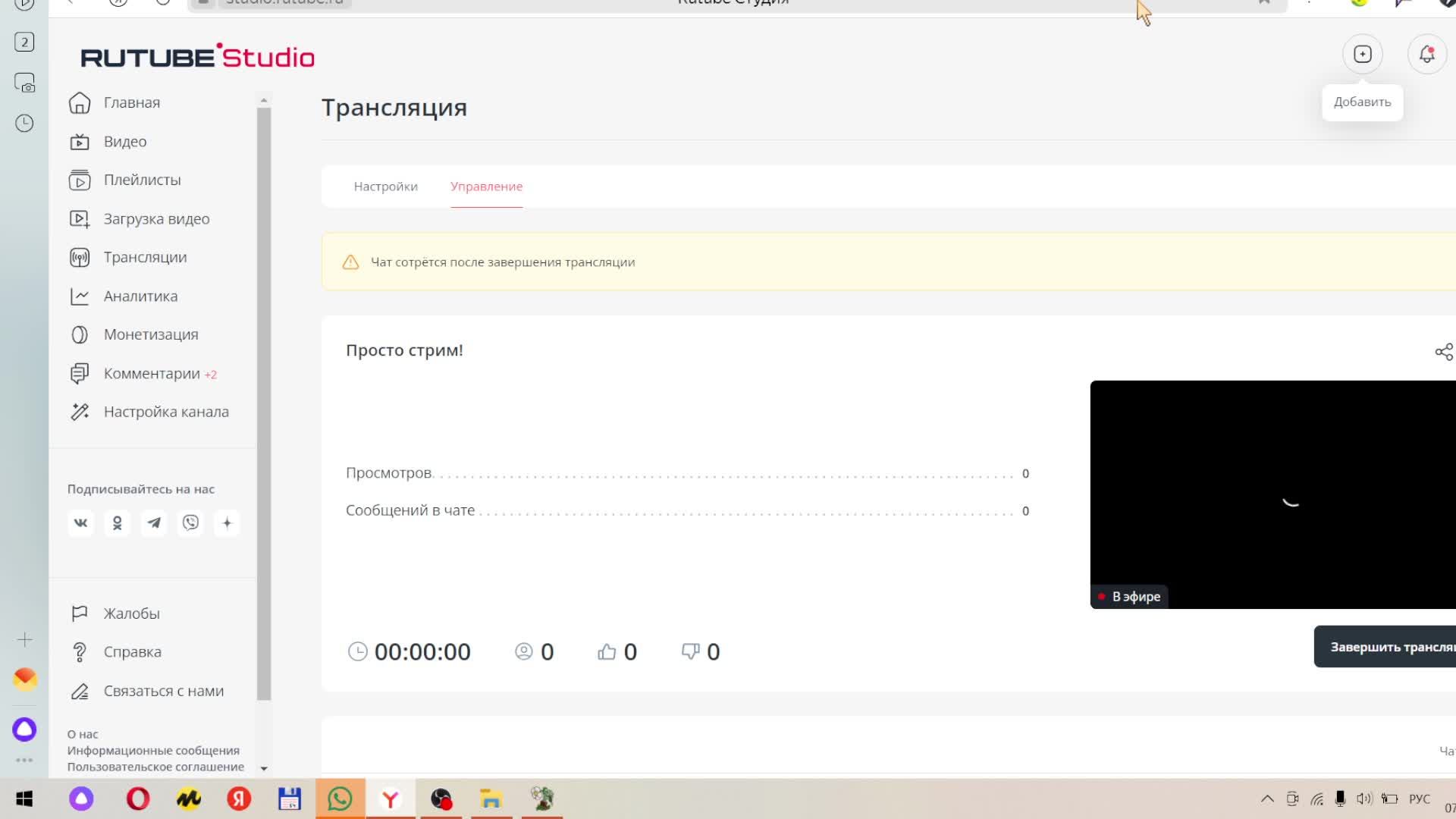This screenshot has width=1456, height=819.
Task: Expand hidden system tray icons chevron
Action: coord(1267,799)
